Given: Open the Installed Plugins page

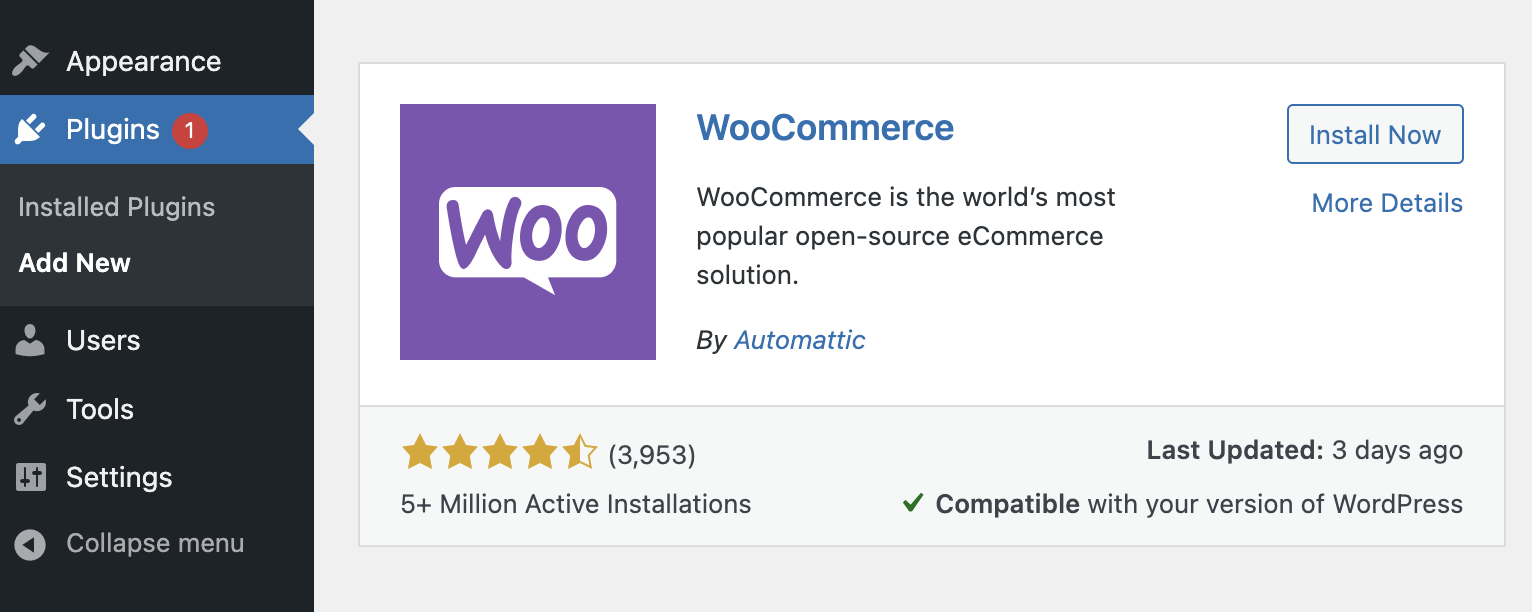Looking at the screenshot, I should pos(116,207).
